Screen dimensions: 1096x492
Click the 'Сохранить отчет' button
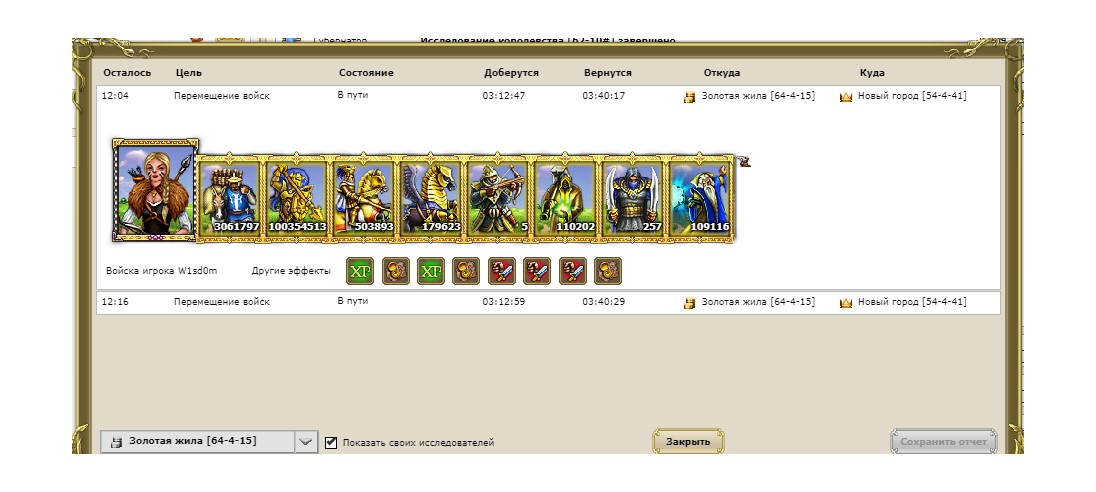(x=944, y=442)
